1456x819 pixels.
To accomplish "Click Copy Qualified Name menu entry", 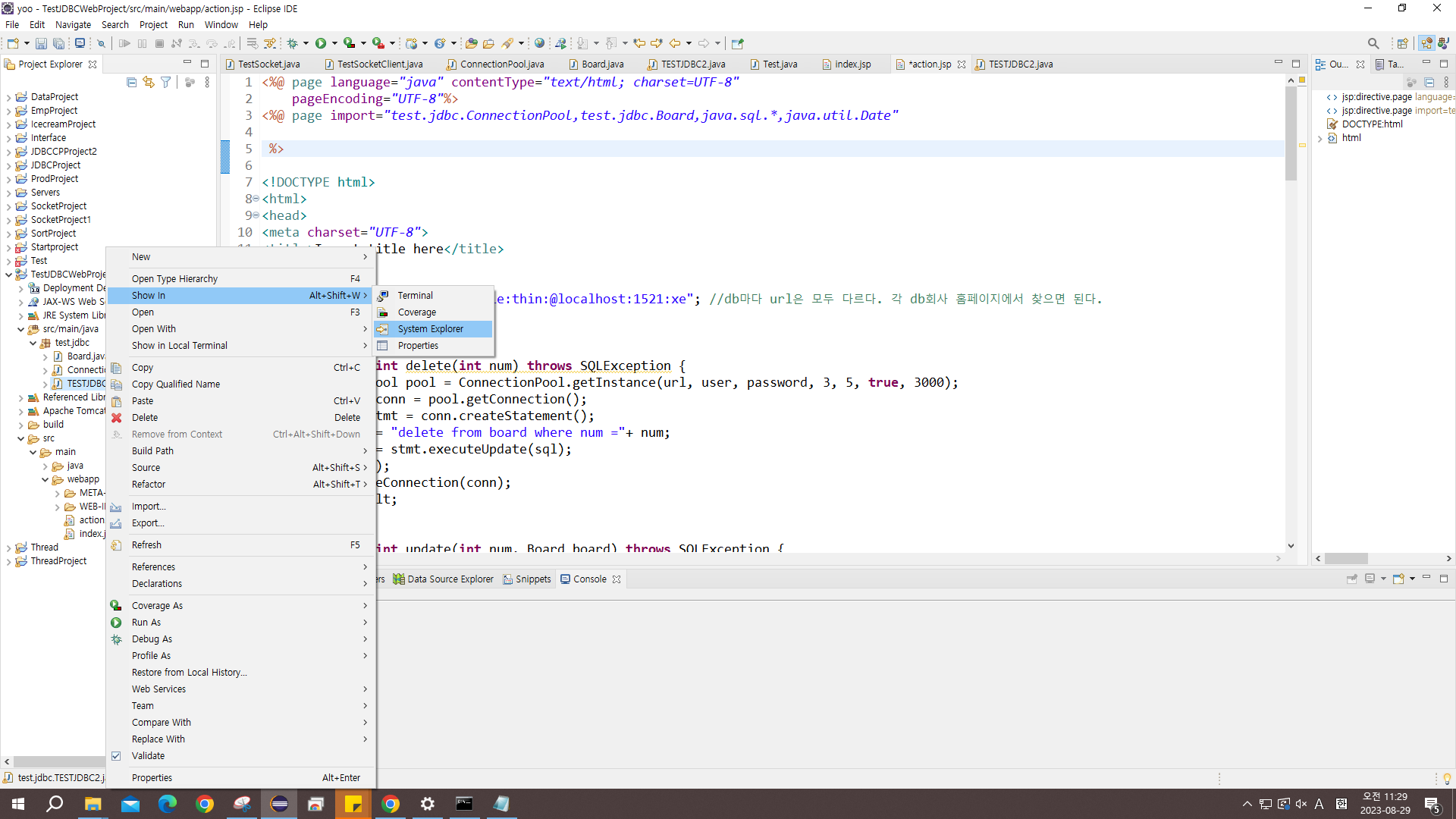I will [175, 384].
